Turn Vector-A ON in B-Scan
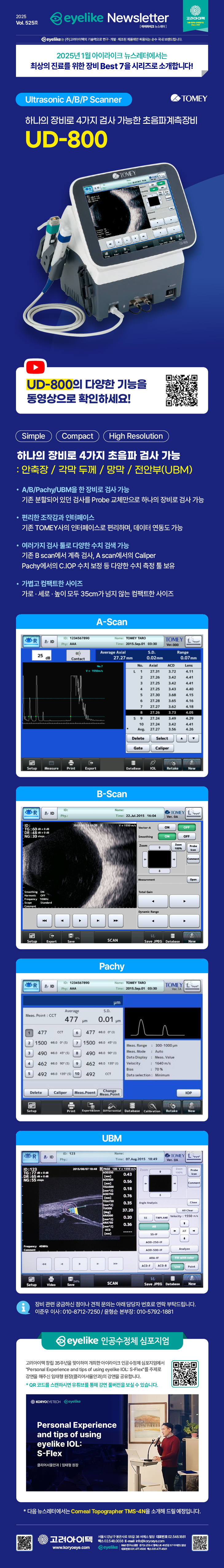 167,827
